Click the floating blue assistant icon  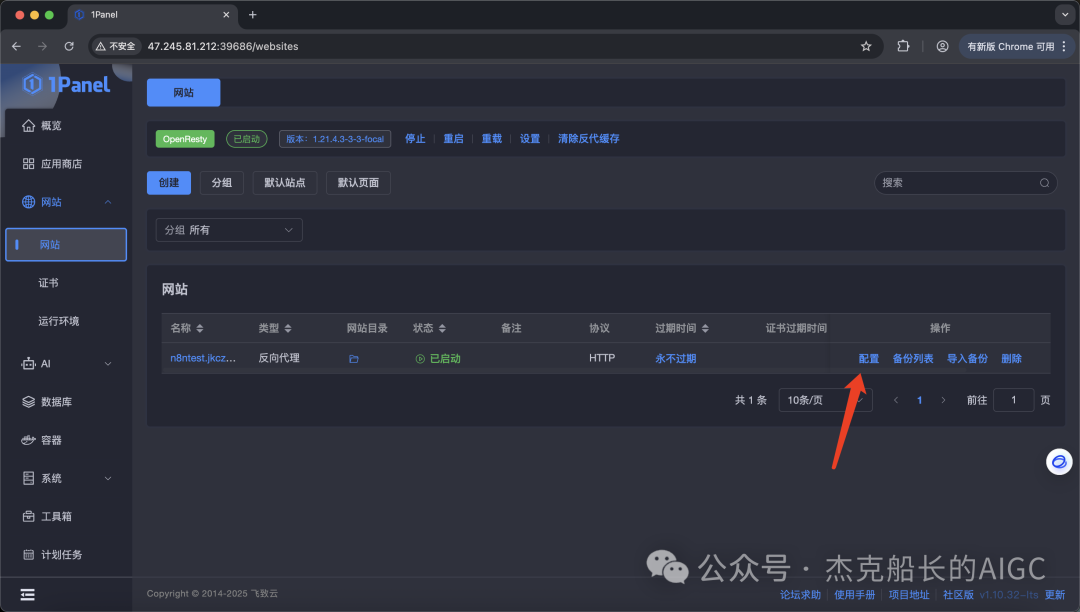click(1059, 461)
